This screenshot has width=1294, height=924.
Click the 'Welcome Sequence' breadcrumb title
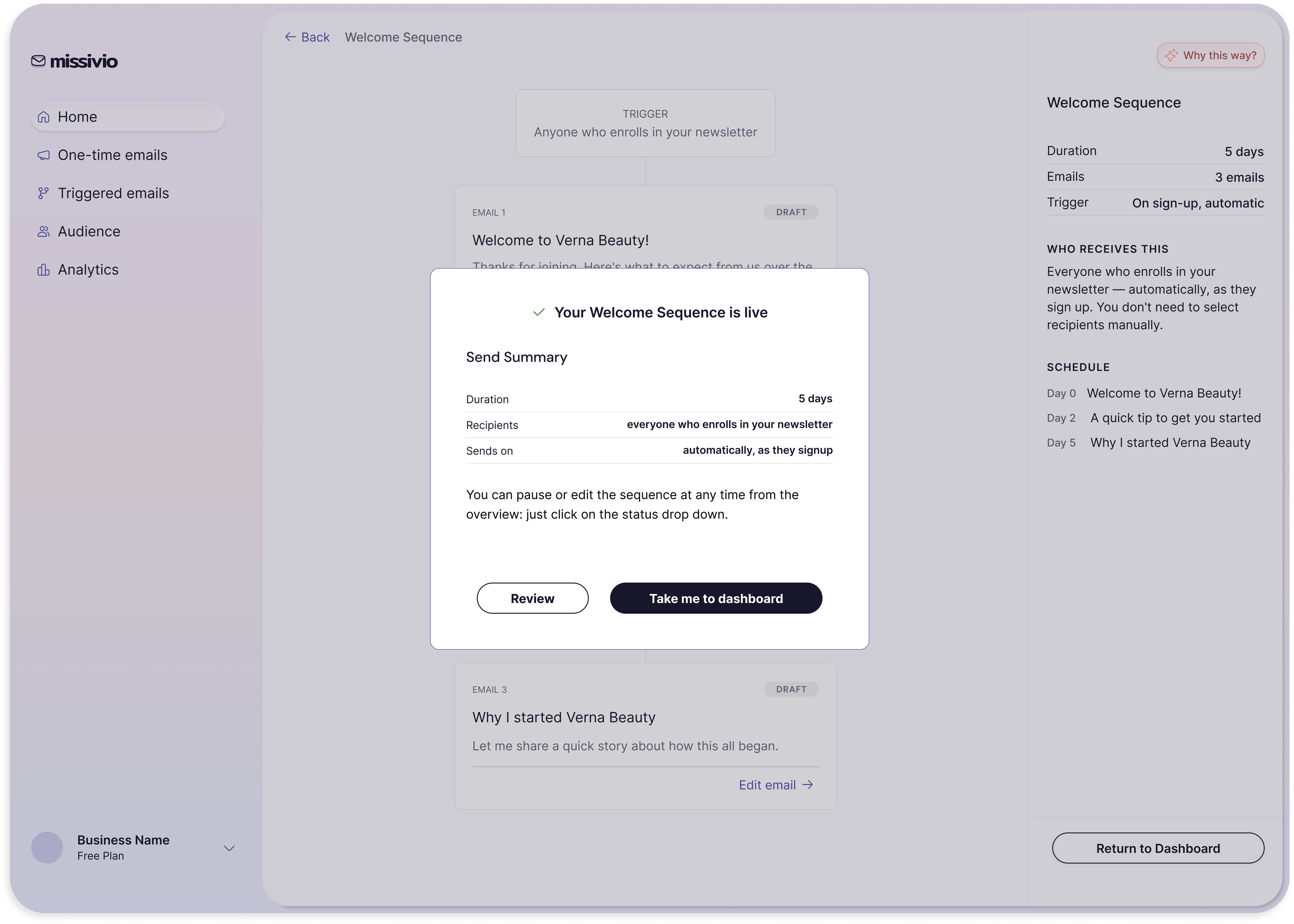click(x=403, y=37)
